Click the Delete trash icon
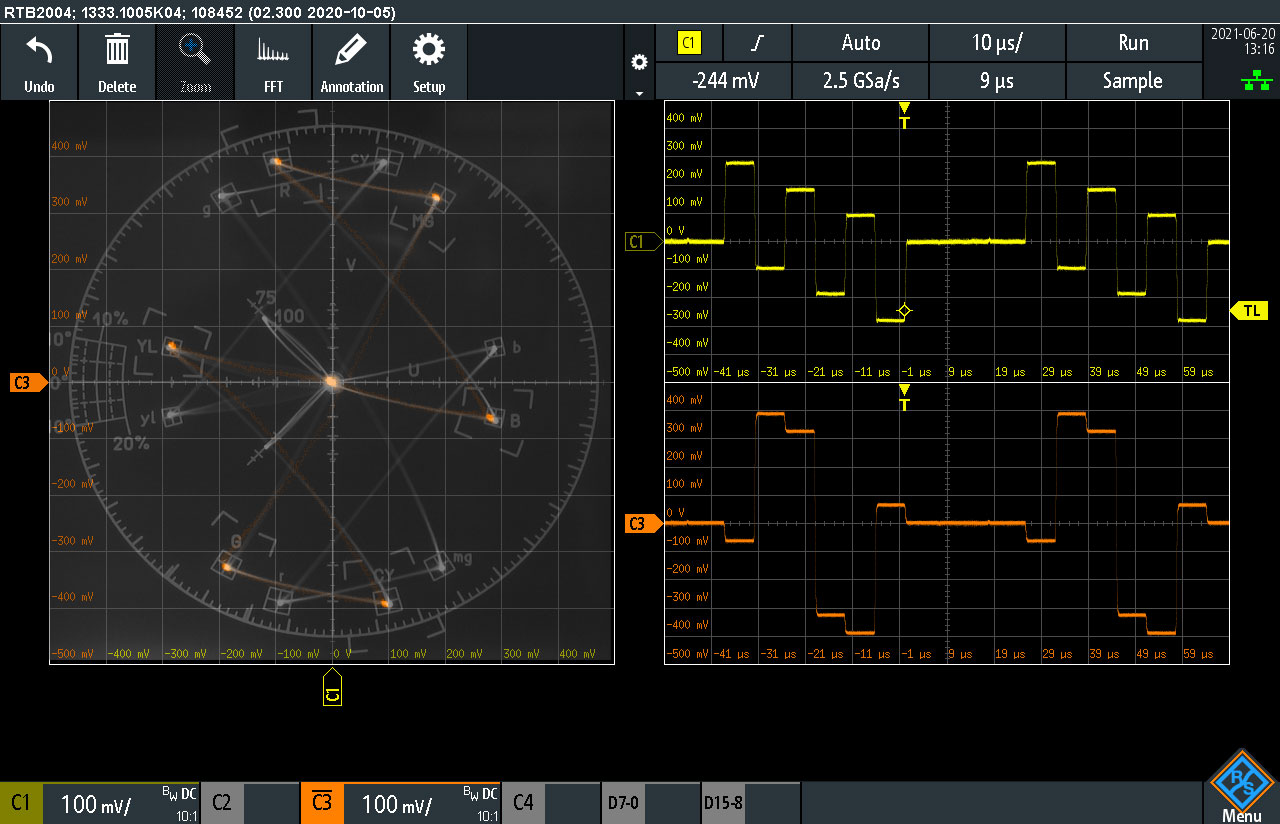The image size is (1280, 824). point(117,62)
